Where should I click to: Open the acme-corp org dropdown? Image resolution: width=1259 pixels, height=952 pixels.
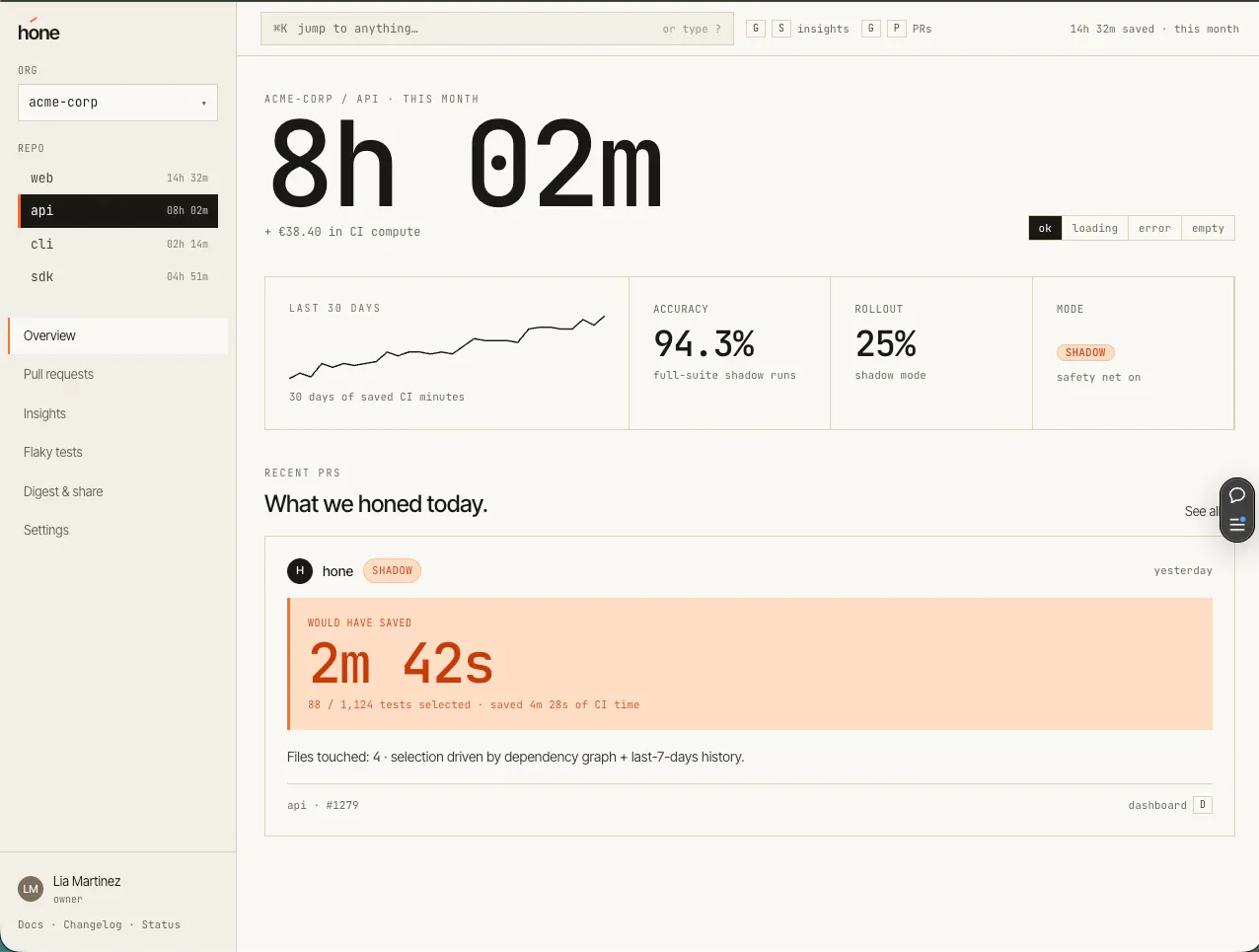(x=117, y=103)
